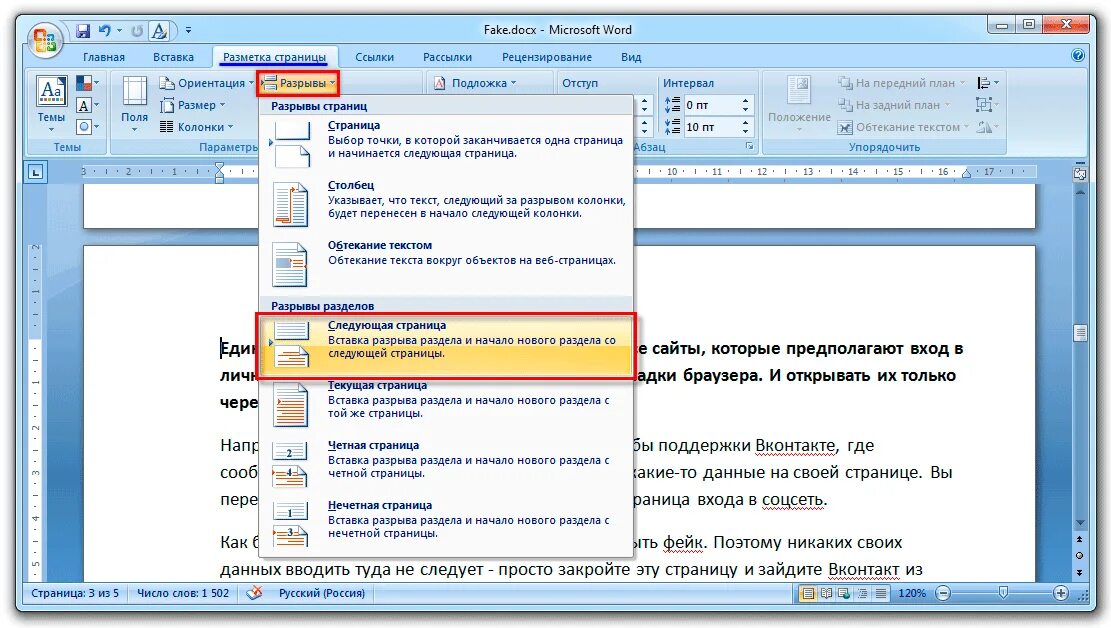Click the 0 пт spacing before field
The width and height of the screenshot is (1111, 628).
[711, 105]
